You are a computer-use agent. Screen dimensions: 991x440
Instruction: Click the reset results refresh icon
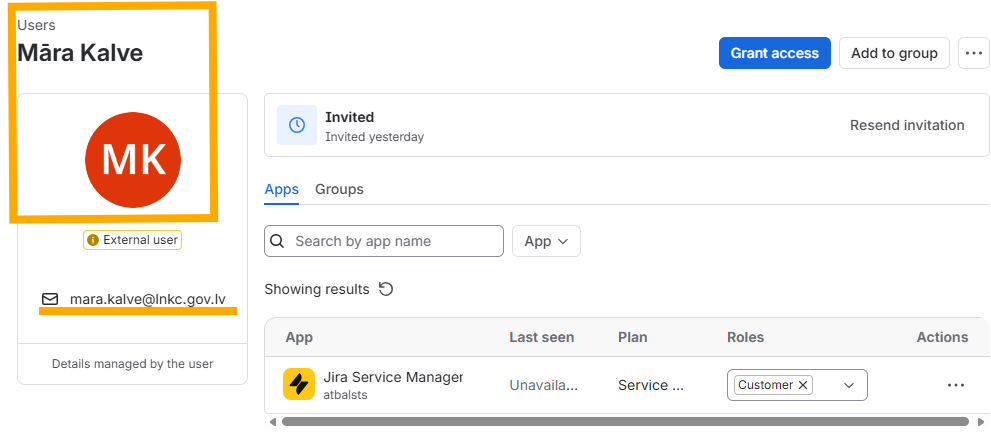click(x=386, y=289)
